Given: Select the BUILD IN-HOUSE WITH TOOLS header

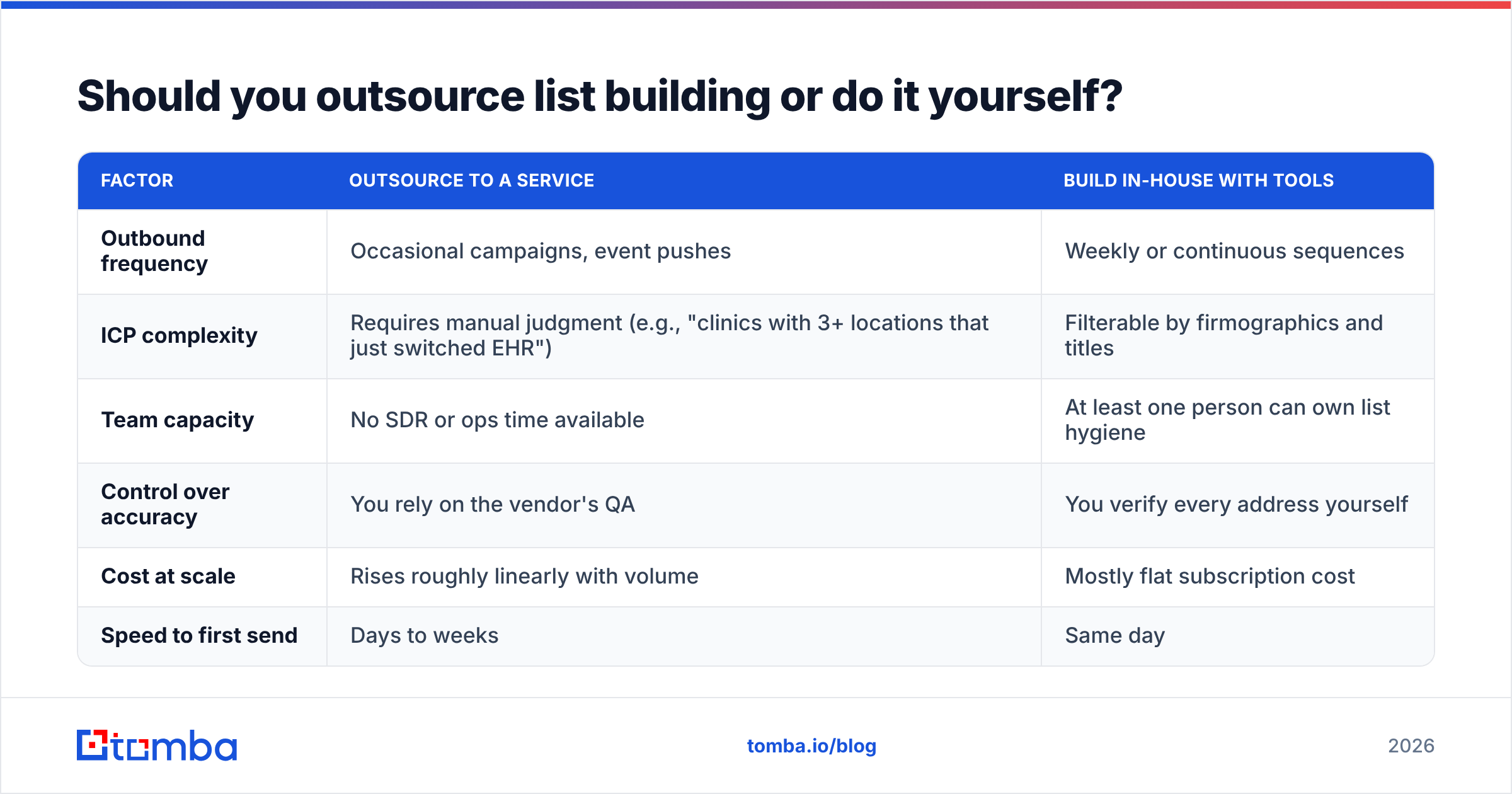Looking at the screenshot, I should coord(1198,181).
